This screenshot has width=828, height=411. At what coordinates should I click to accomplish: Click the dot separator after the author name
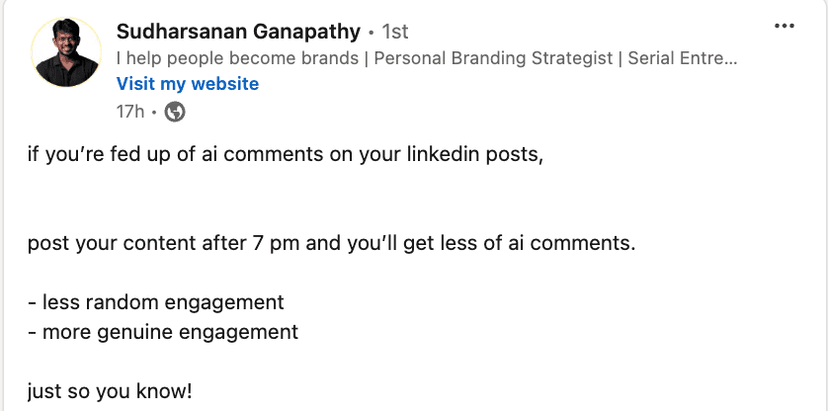(x=371, y=34)
